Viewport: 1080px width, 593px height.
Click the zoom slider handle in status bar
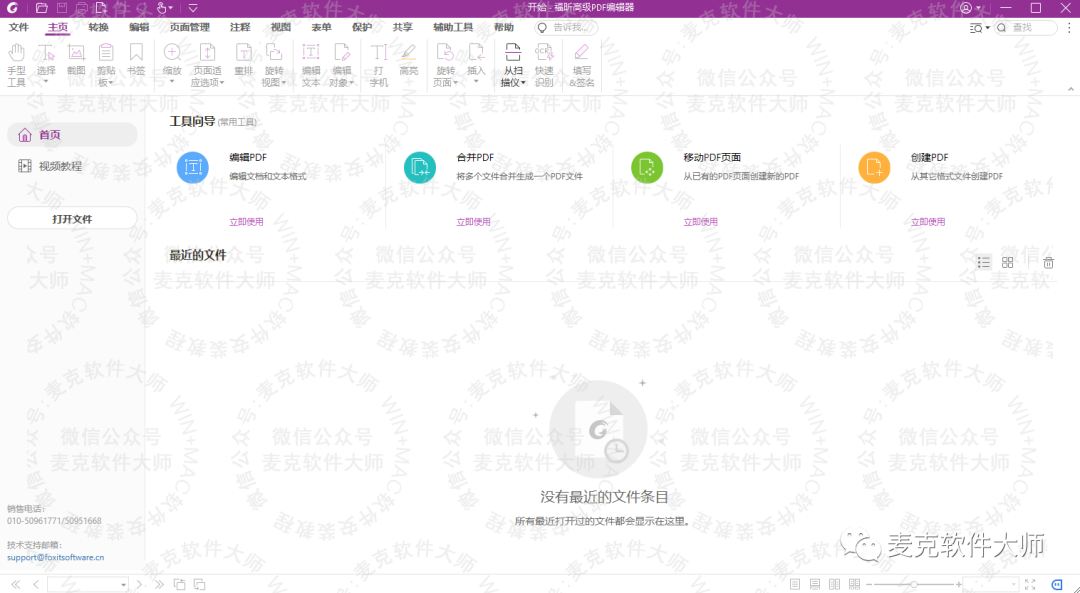click(913, 584)
